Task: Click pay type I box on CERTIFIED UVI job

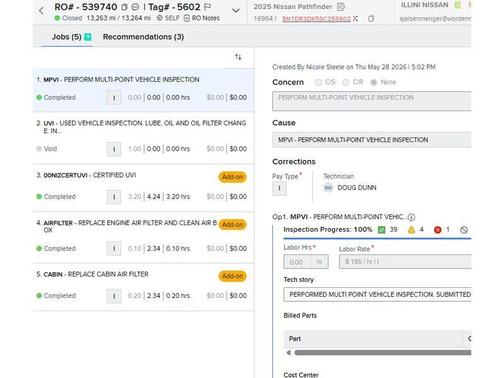Action: (114, 197)
